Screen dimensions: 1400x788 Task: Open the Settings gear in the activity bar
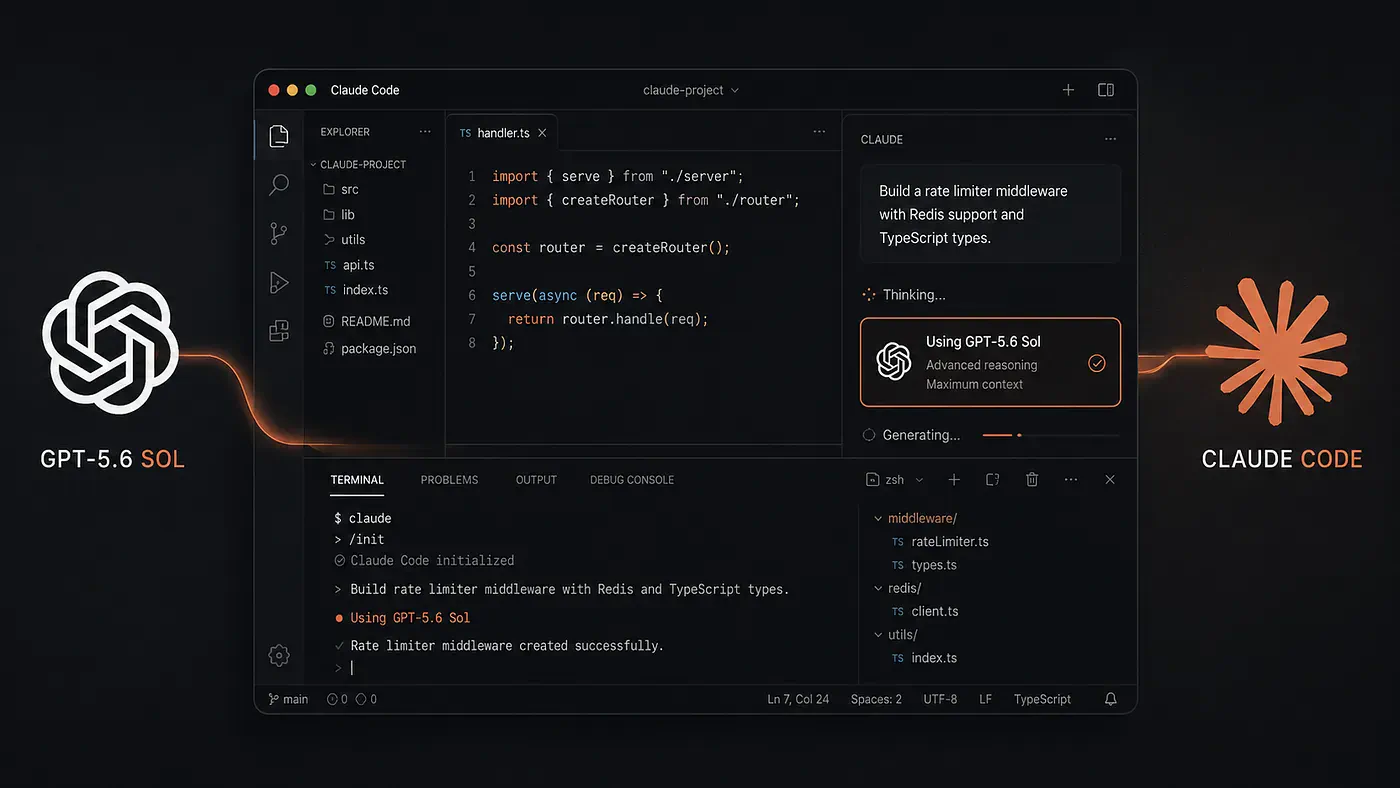(279, 656)
